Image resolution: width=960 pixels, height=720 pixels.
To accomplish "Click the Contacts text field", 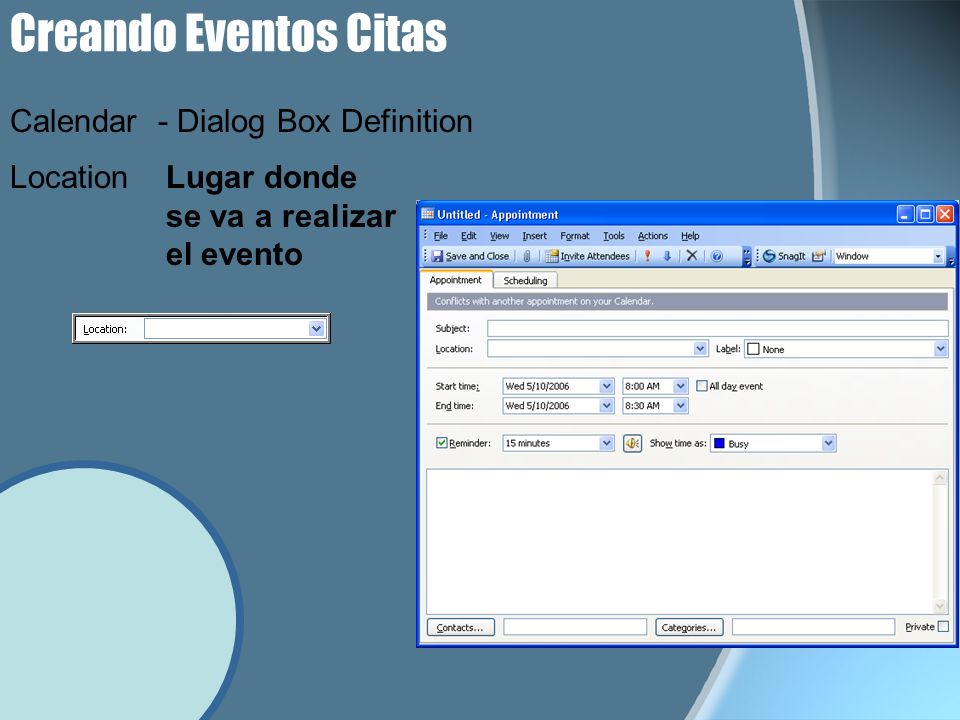I will point(575,627).
